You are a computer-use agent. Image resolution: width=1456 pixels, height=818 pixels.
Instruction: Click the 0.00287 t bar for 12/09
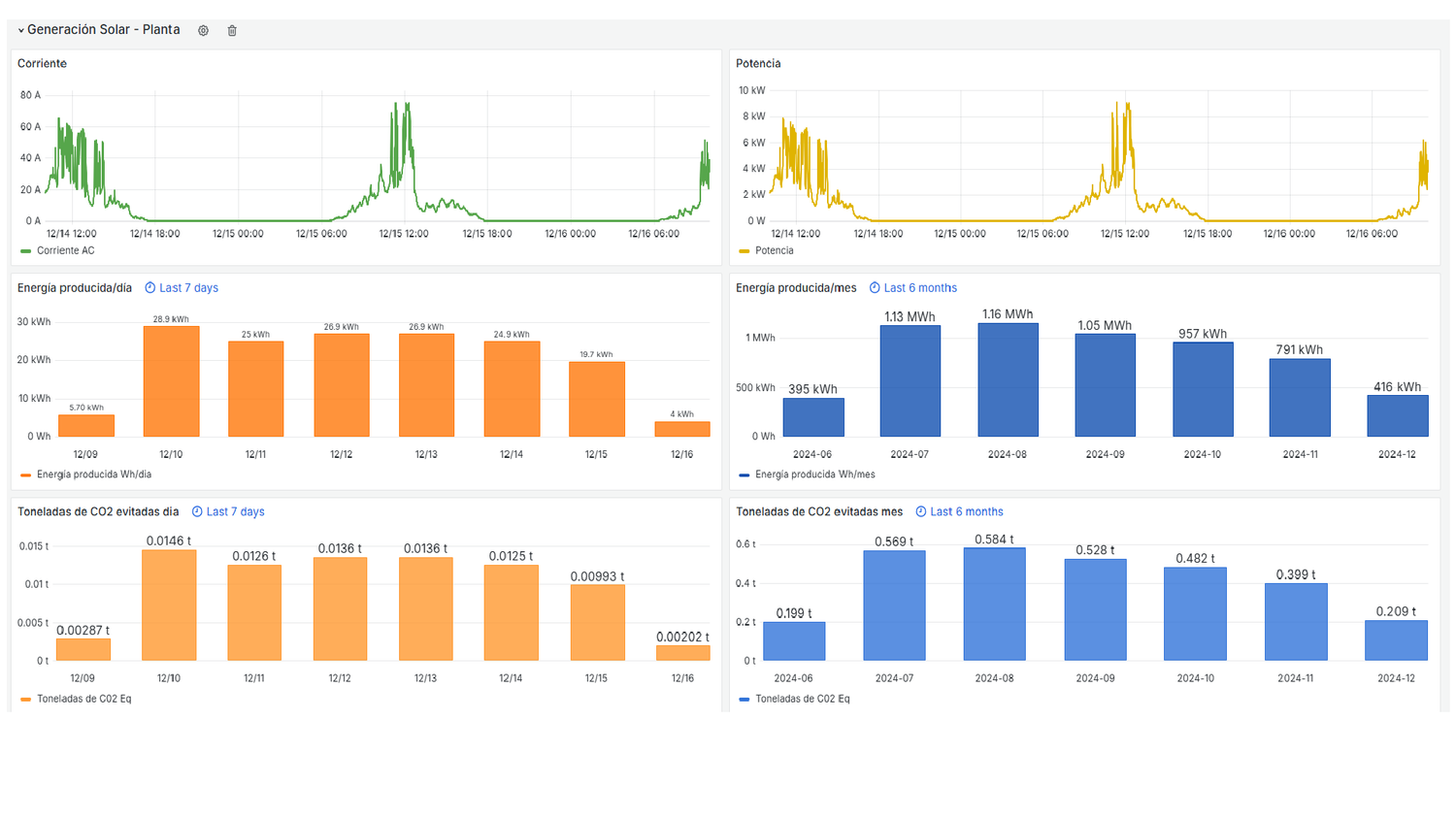[83, 650]
